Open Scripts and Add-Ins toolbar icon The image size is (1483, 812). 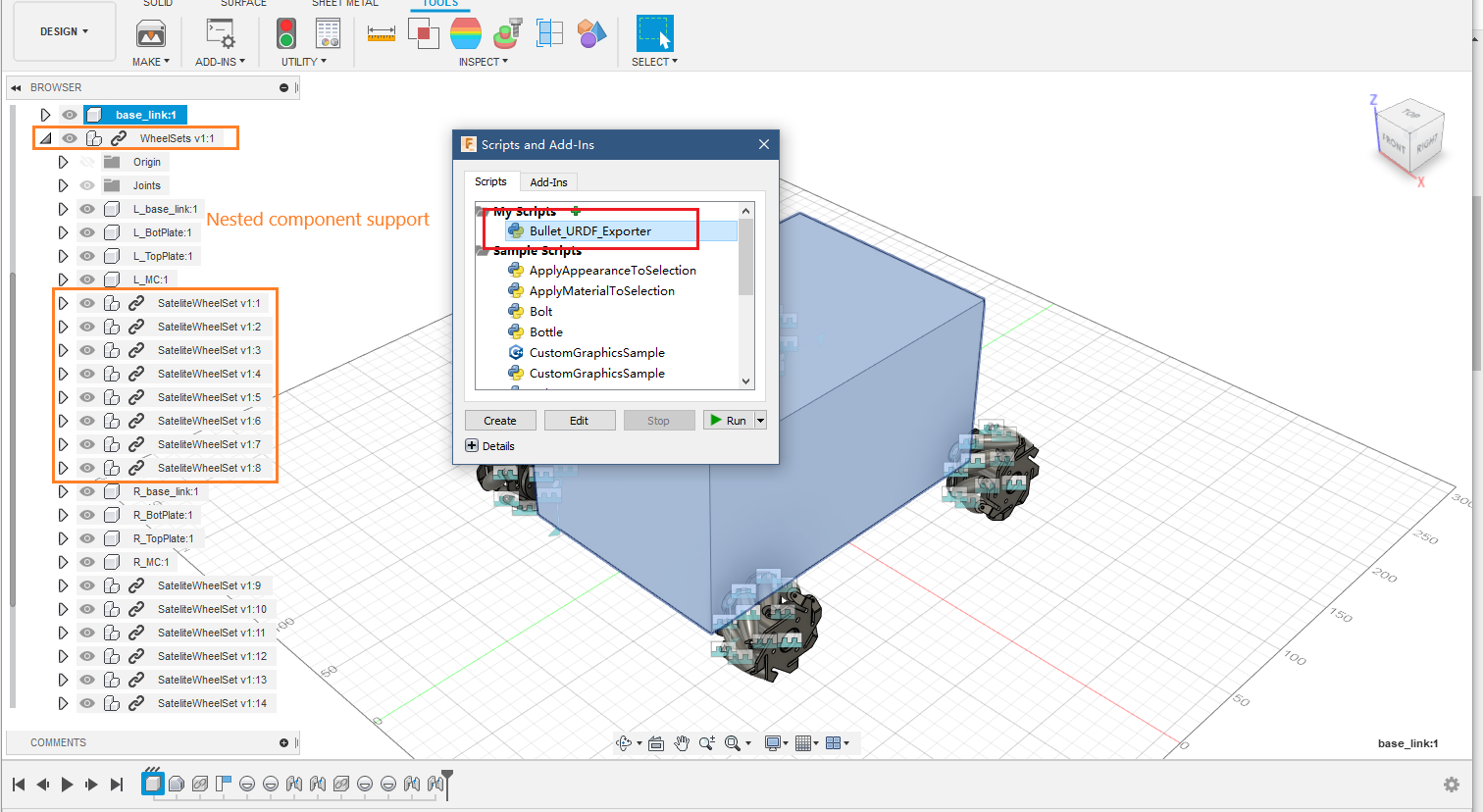[x=221, y=34]
